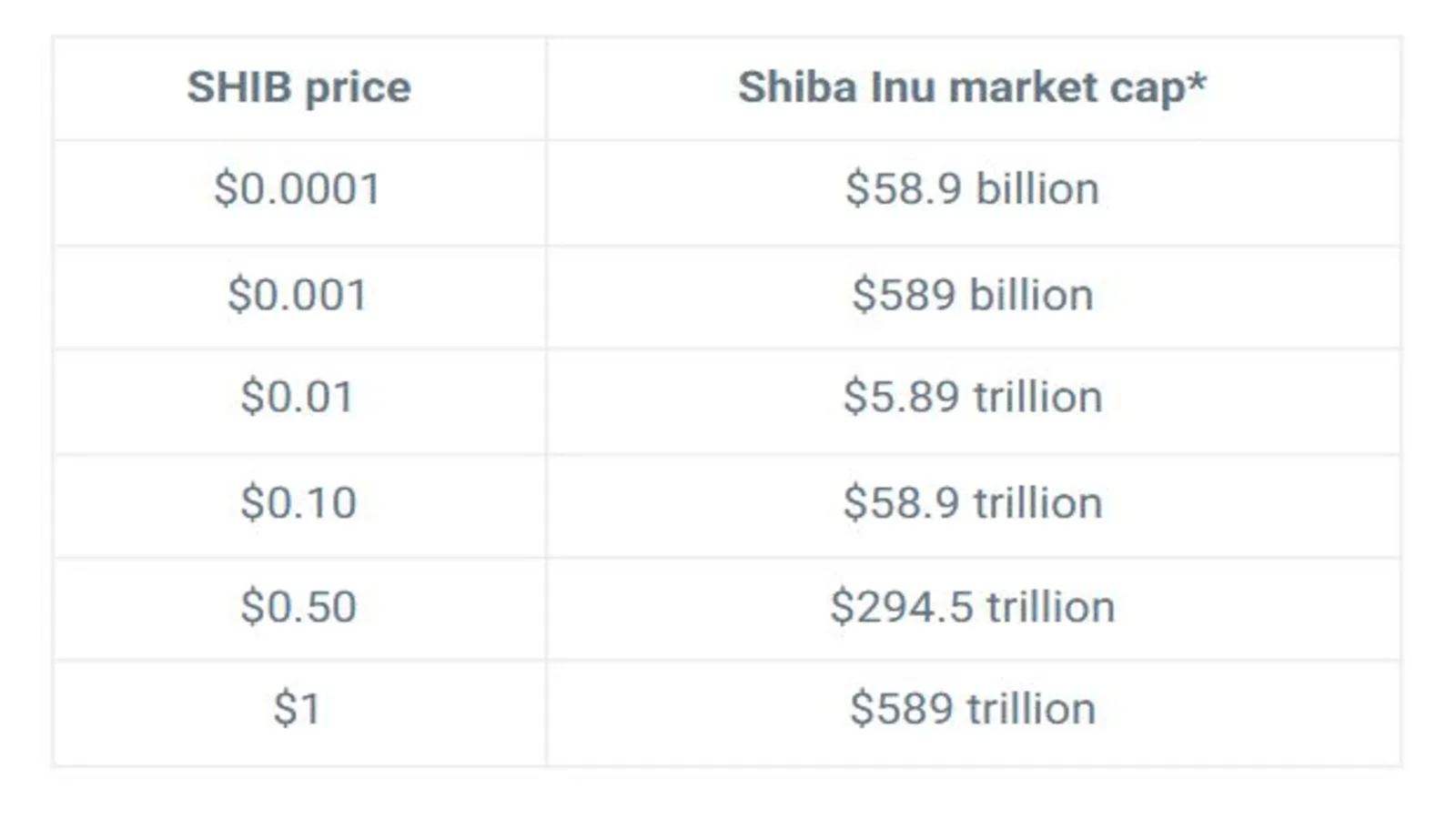Select the $58.9 trillion cell
The width and height of the screenshot is (1456, 819).
(x=972, y=503)
